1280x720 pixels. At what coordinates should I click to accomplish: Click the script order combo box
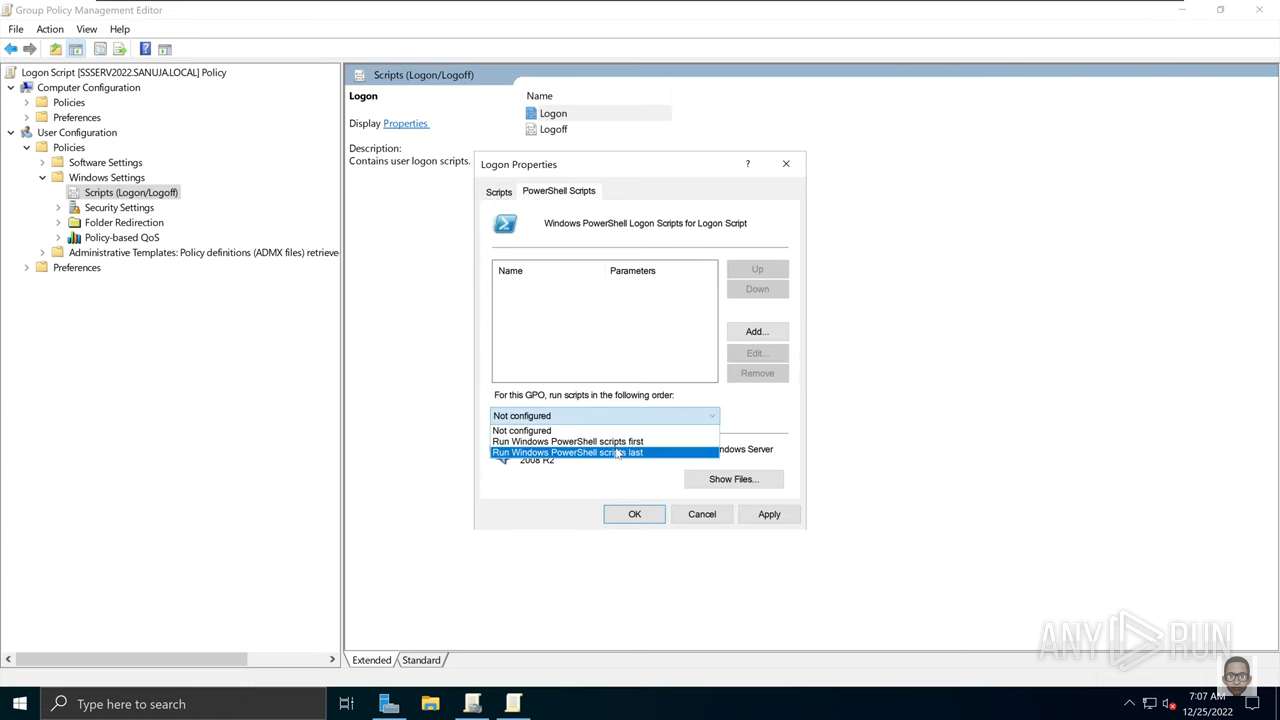coord(605,416)
